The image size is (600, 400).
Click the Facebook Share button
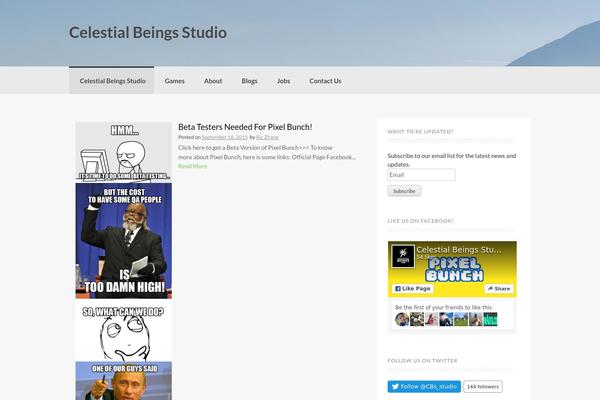(x=499, y=289)
